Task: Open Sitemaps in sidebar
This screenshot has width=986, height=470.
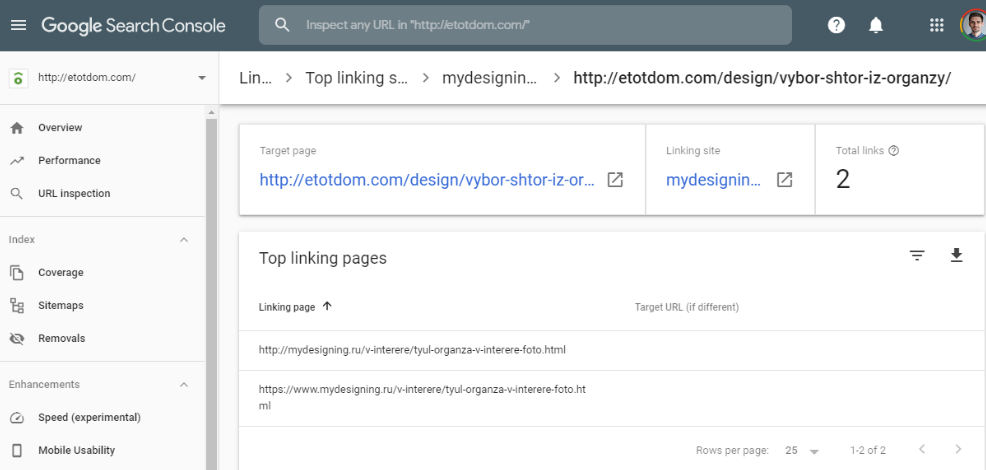Action: [x=61, y=305]
